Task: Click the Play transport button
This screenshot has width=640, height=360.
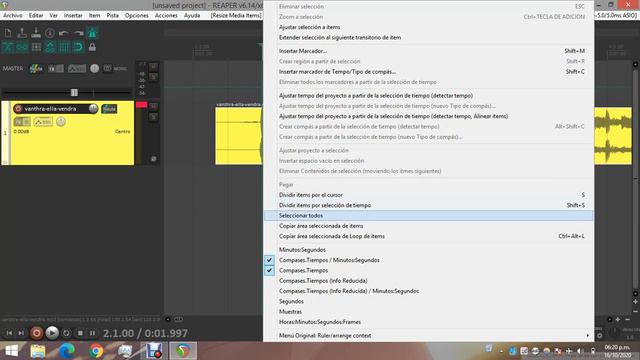Action: pyautogui.click(x=52, y=333)
